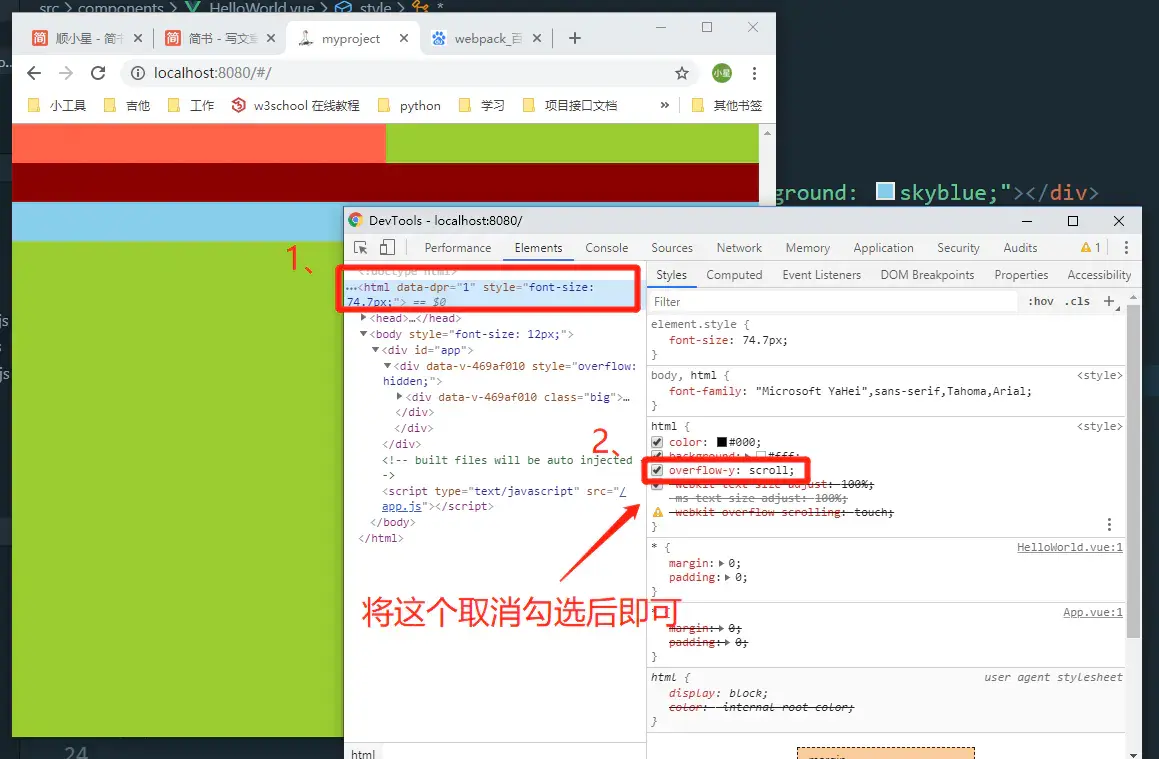The image size is (1159, 759).
Task: Click the black #000 color swatch
Action: point(721,442)
